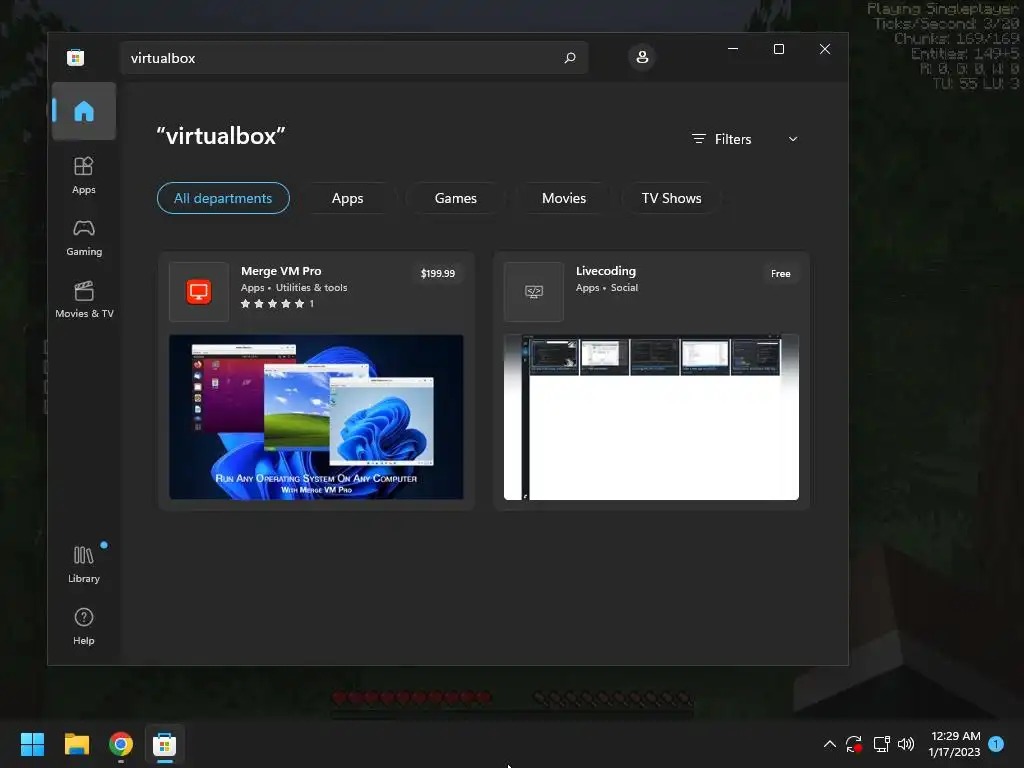
Task: Go to the Gaming section
Action: 84,238
